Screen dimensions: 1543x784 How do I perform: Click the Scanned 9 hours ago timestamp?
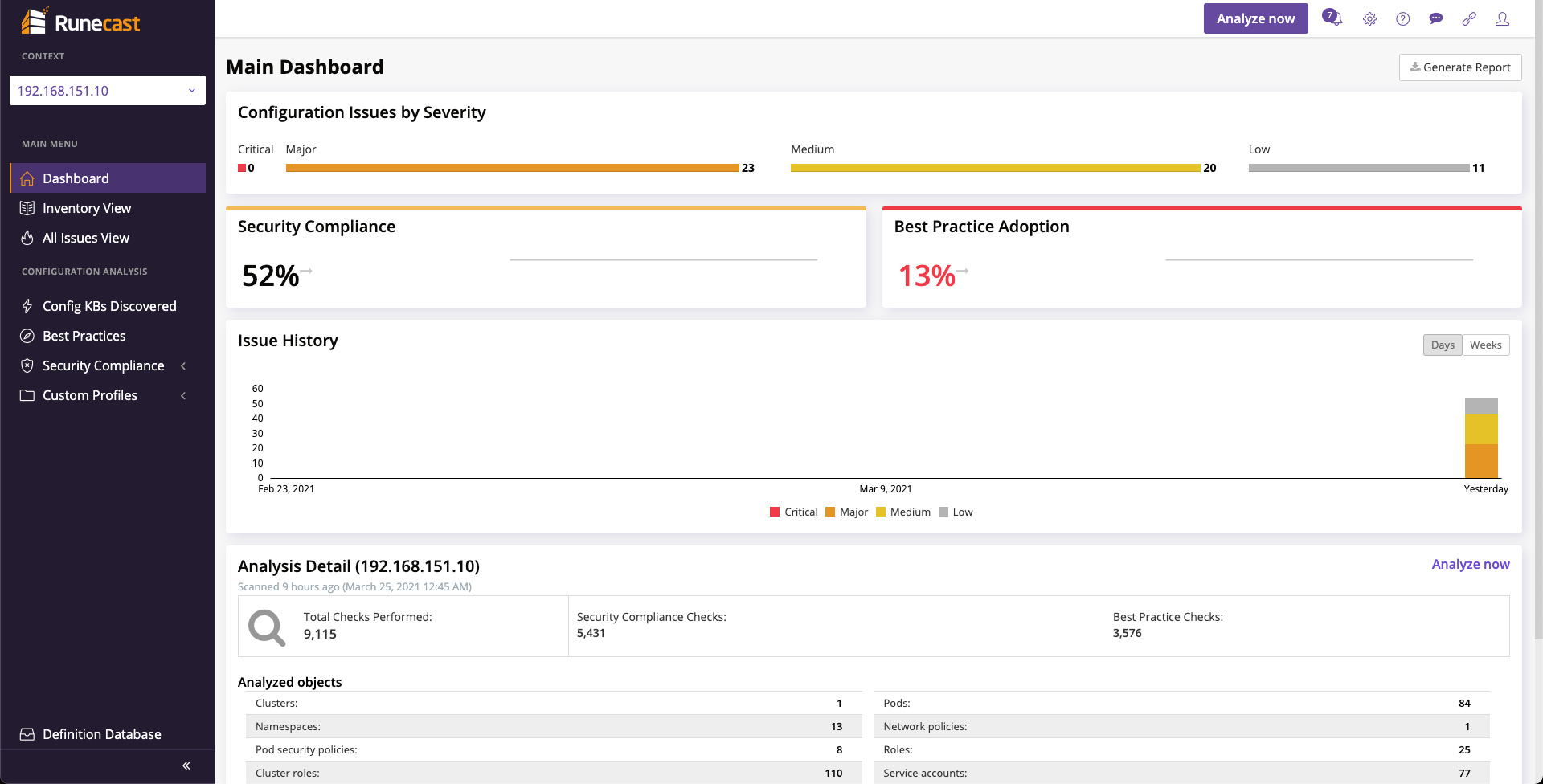[354, 586]
